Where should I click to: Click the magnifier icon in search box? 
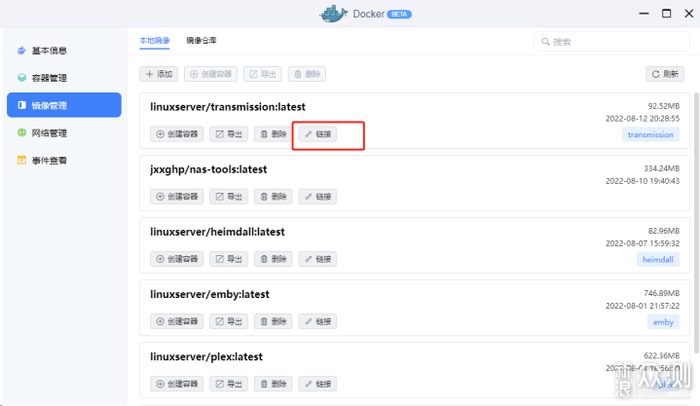[x=545, y=42]
